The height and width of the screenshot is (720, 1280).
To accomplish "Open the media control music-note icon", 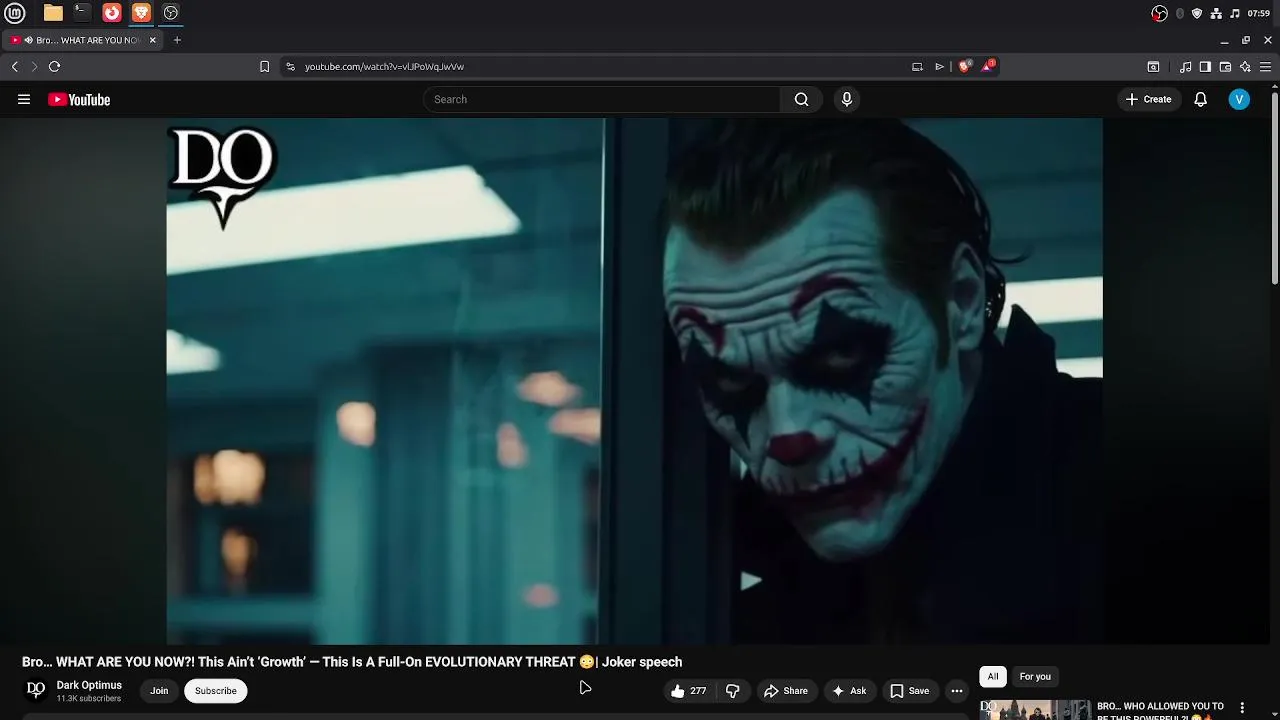I will point(1185,67).
